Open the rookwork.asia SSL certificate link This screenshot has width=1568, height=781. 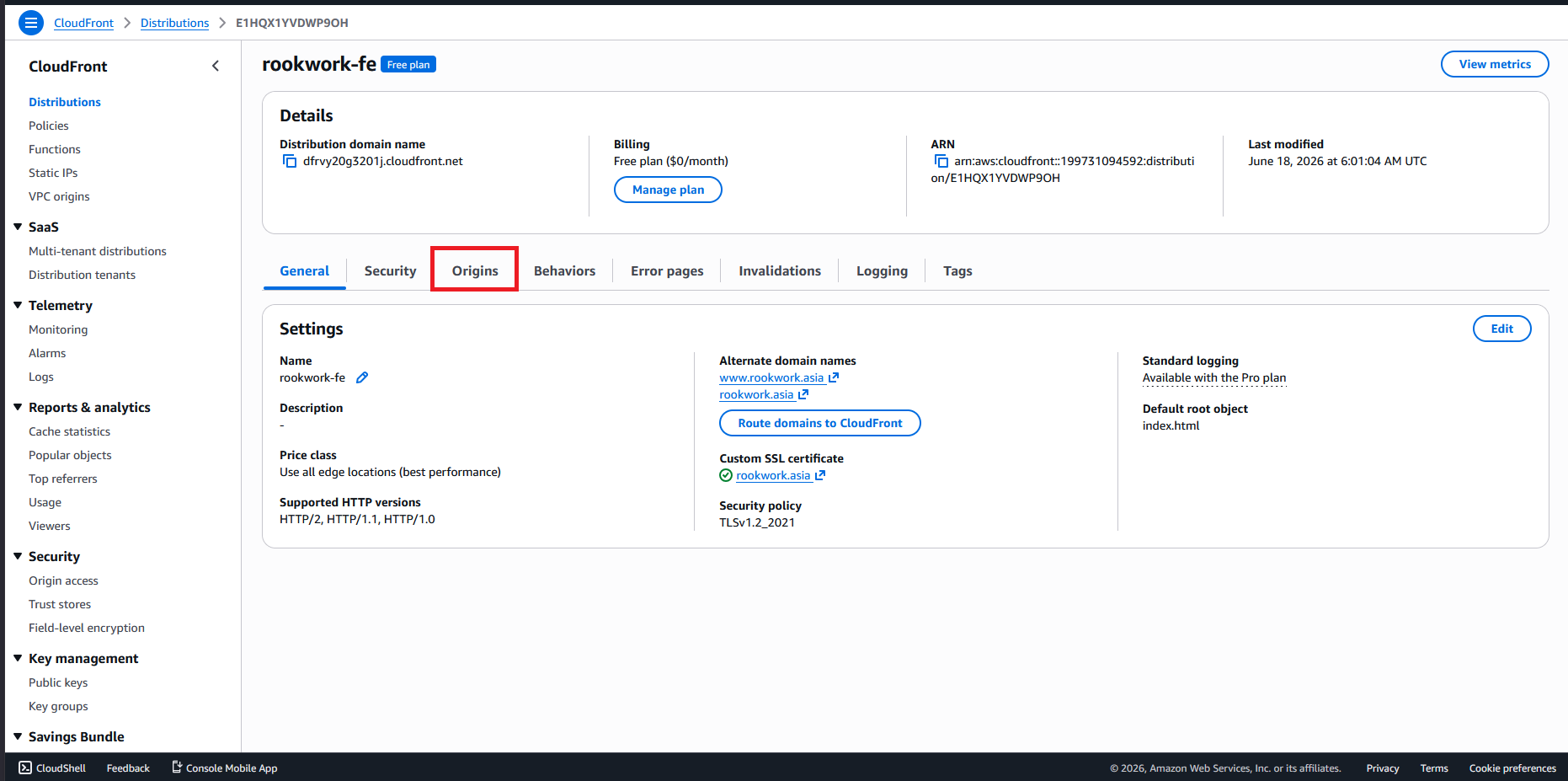tap(781, 475)
